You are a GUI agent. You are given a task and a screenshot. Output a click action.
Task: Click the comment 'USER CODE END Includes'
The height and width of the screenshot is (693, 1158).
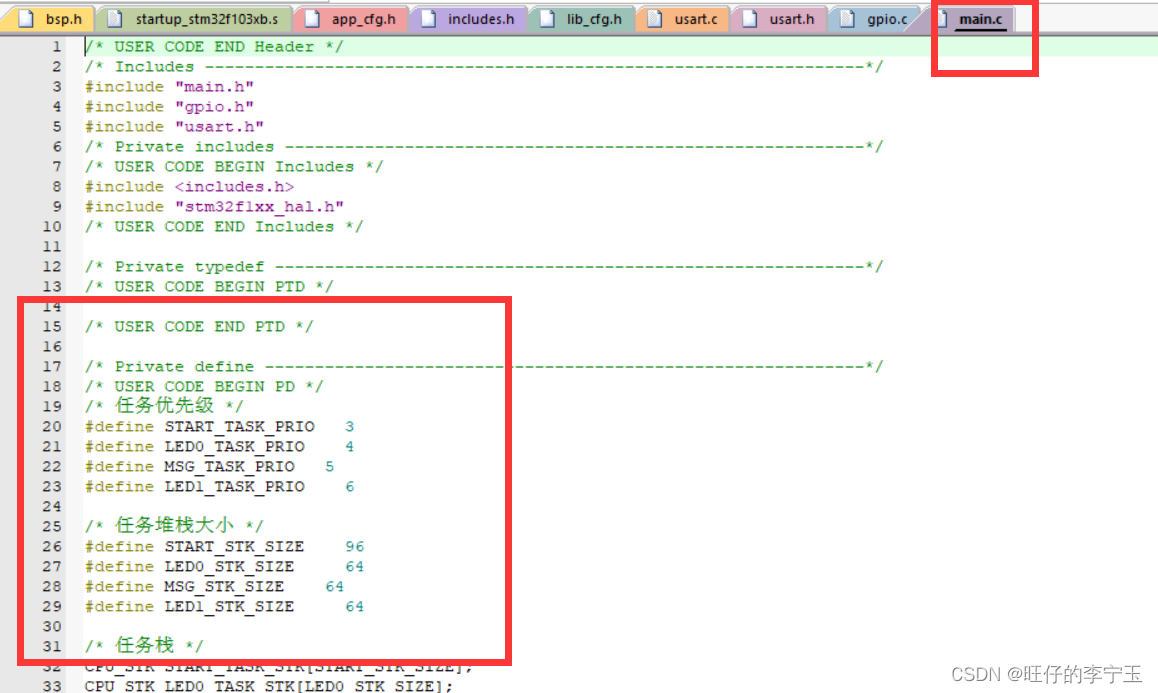pyautogui.click(x=224, y=226)
